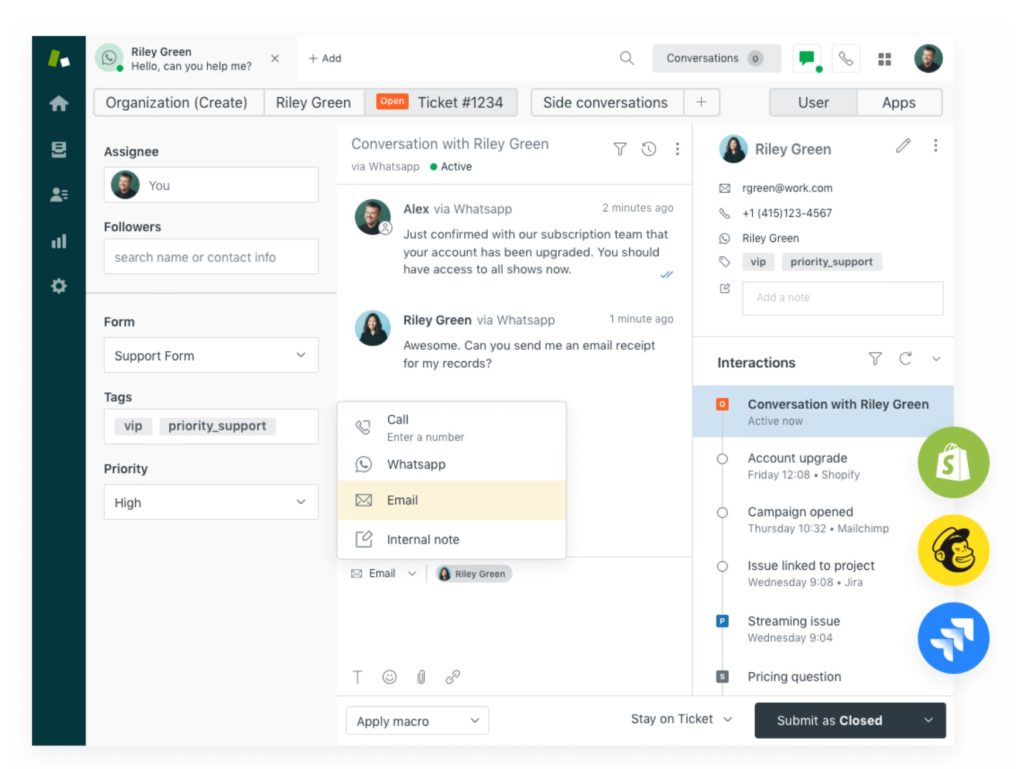Open the conversation filter icon

(620, 148)
